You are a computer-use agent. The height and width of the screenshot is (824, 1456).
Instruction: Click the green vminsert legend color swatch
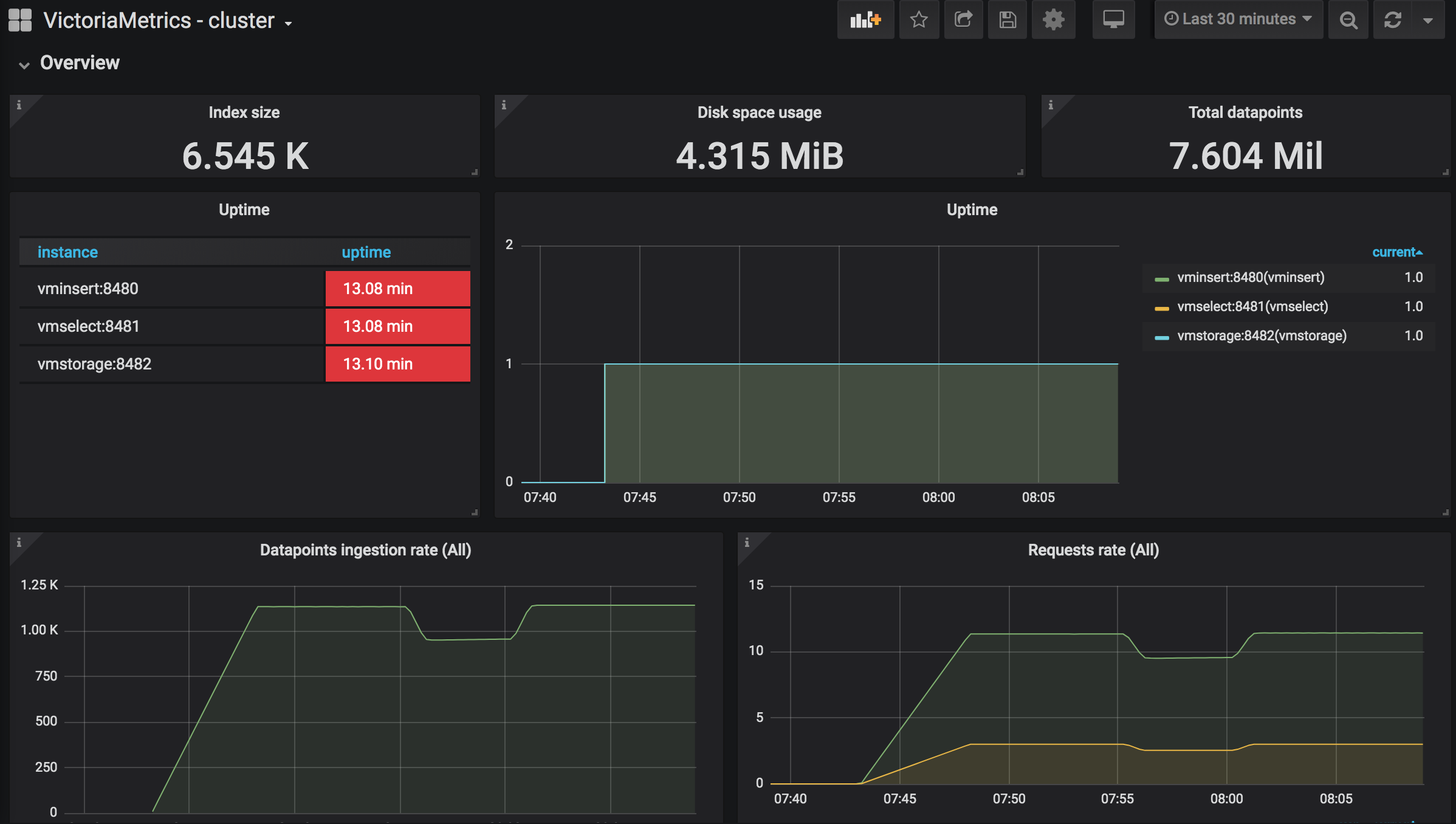pos(1161,280)
